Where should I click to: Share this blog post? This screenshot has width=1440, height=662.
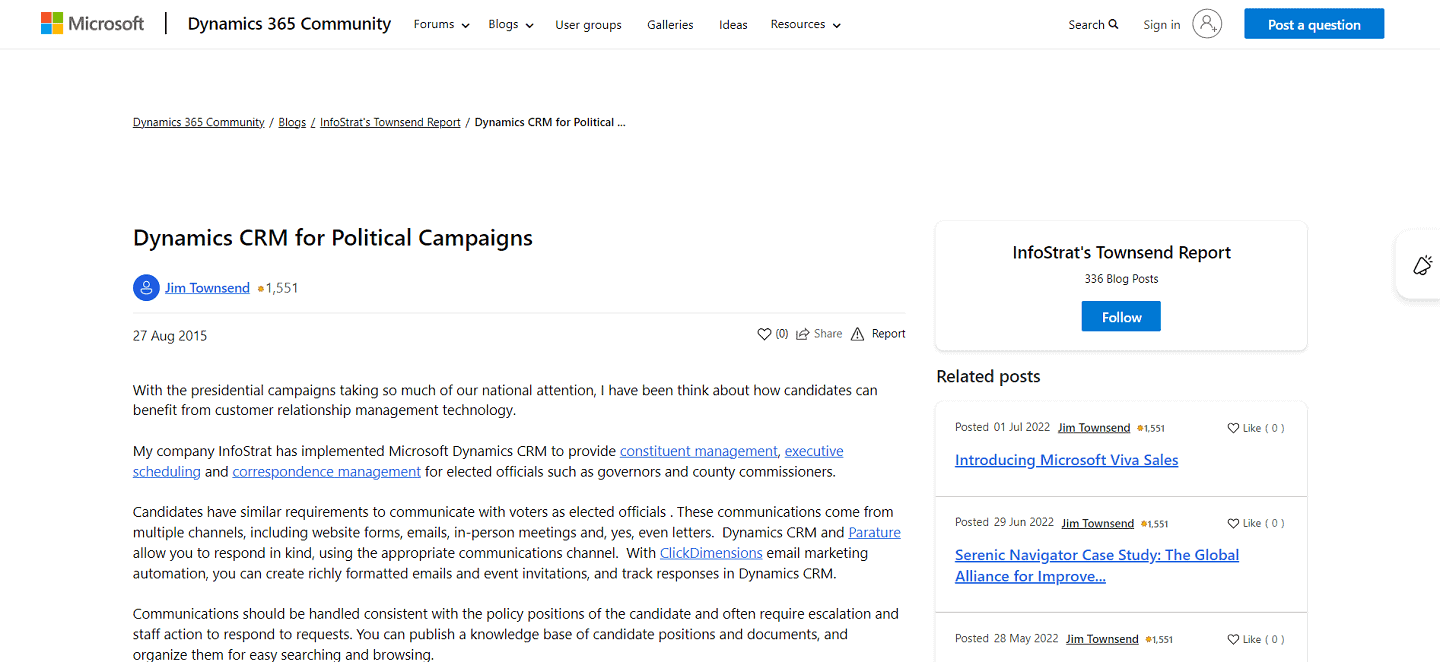point(819,333)
